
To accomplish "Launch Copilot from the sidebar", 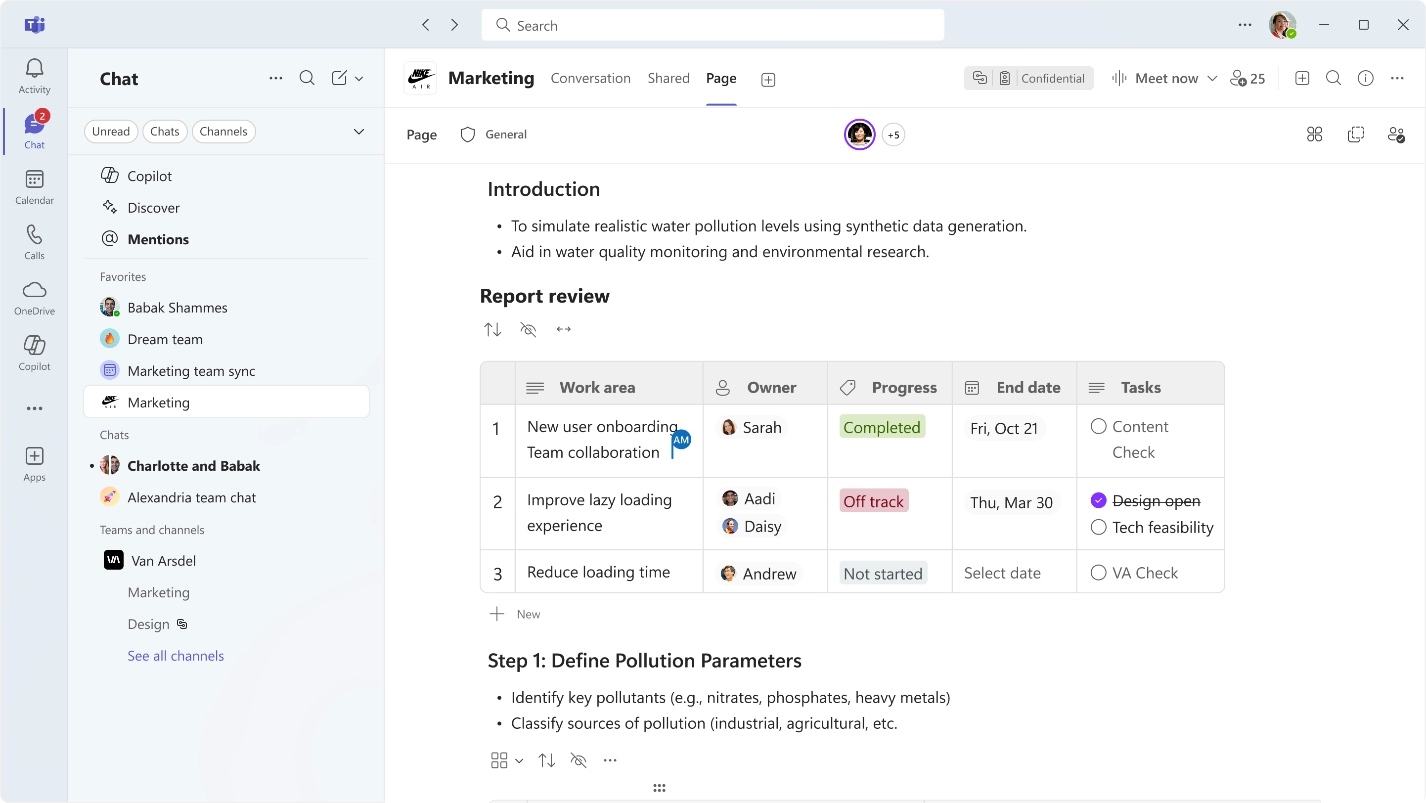I will point(33,349).
